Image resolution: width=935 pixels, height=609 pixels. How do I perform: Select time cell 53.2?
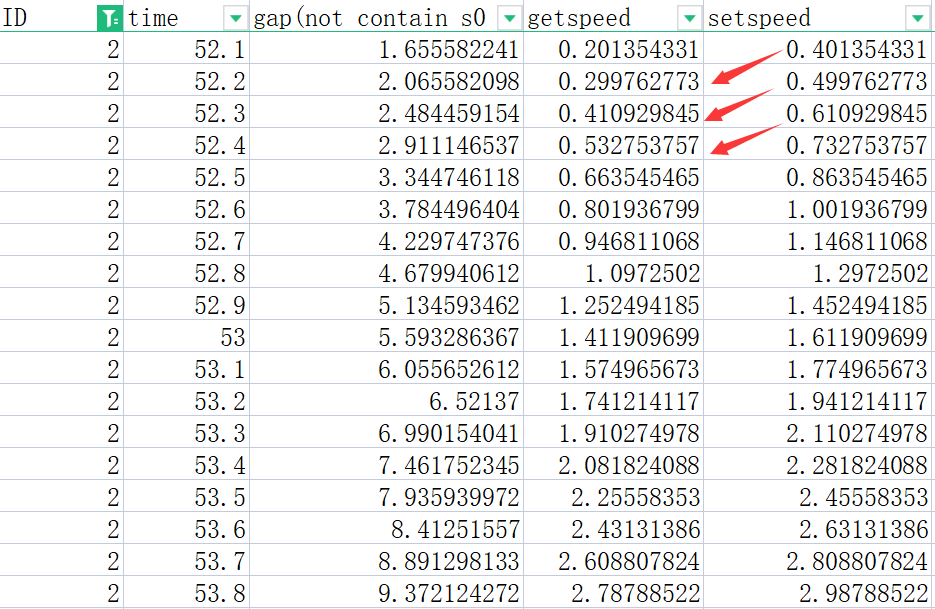(186, 401)
